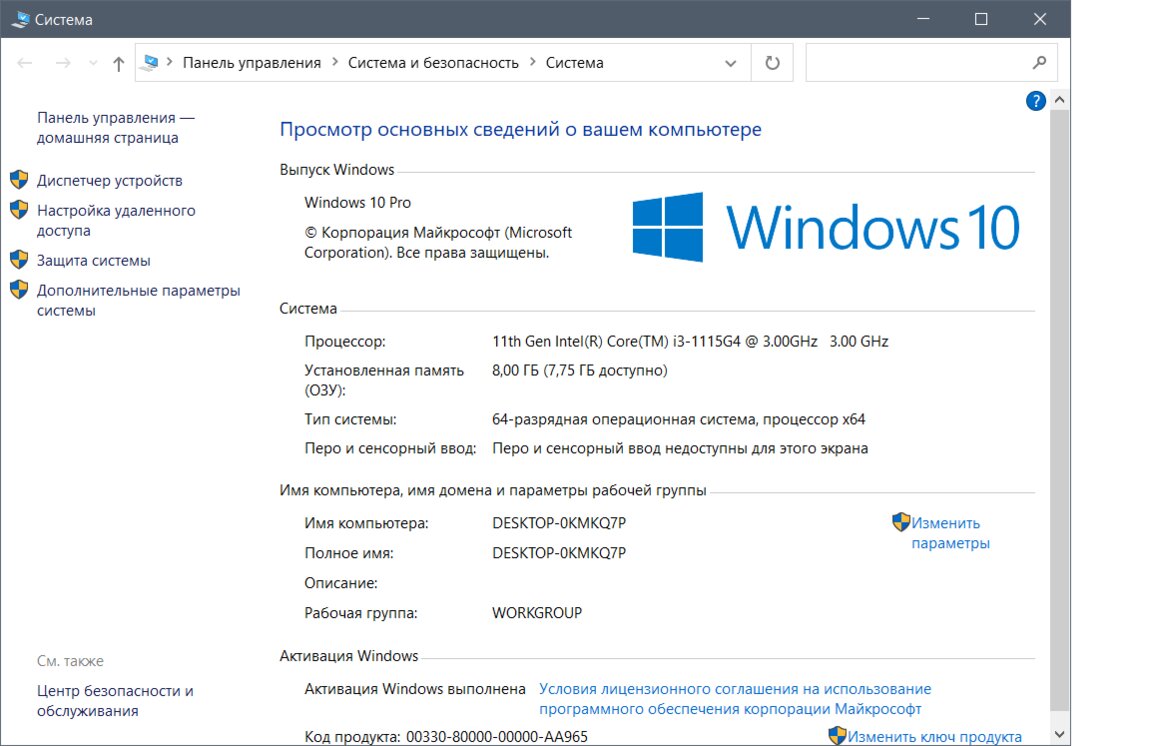Click the Windows 10 logo

[x=825, y=227]
